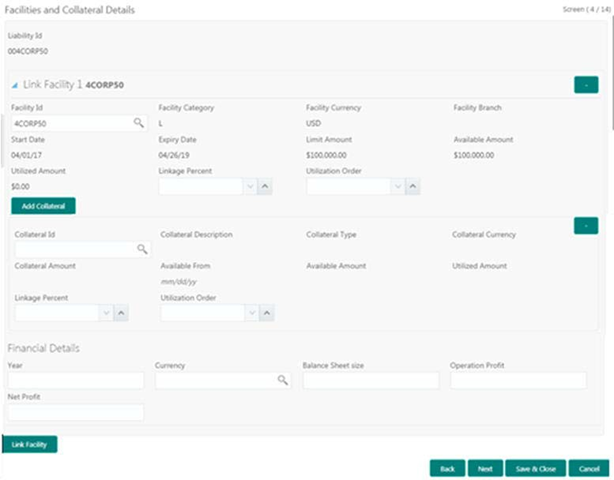Open Collateral Id lookup magnifier
This screenshot has width=614, height=480.
click(x=142, y=249)
